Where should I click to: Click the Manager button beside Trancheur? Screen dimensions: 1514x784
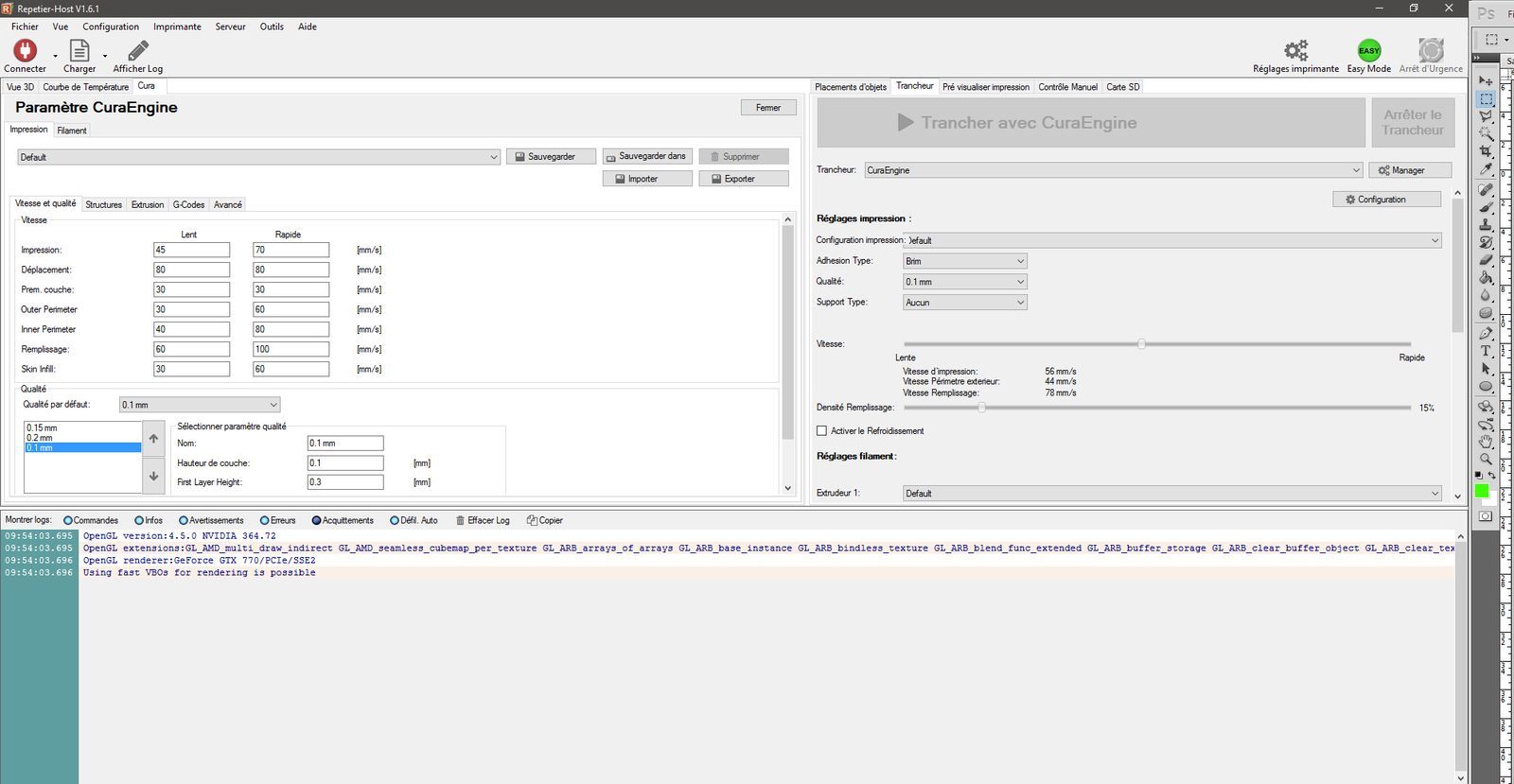(x=1410, y=170)
